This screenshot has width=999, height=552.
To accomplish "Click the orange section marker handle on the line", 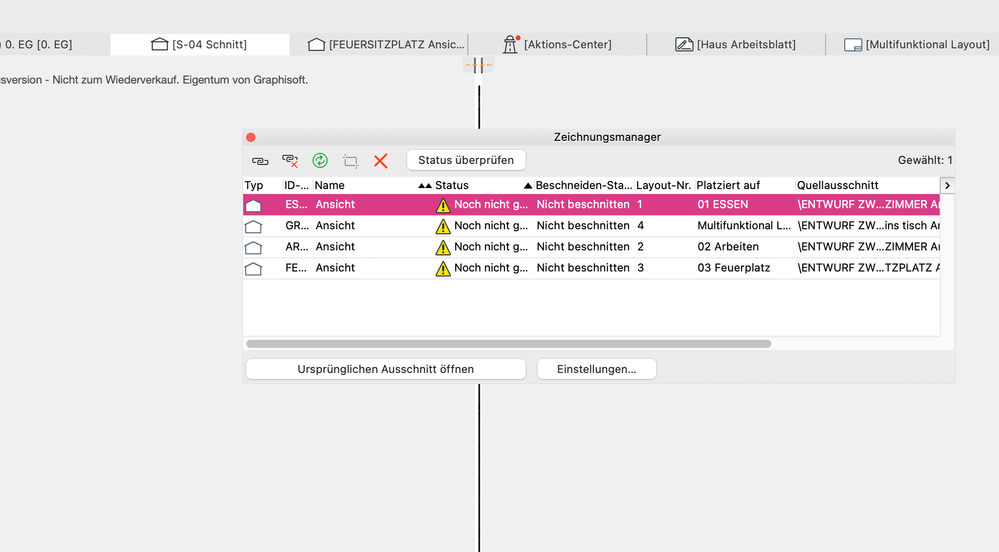I will (478, 65).
